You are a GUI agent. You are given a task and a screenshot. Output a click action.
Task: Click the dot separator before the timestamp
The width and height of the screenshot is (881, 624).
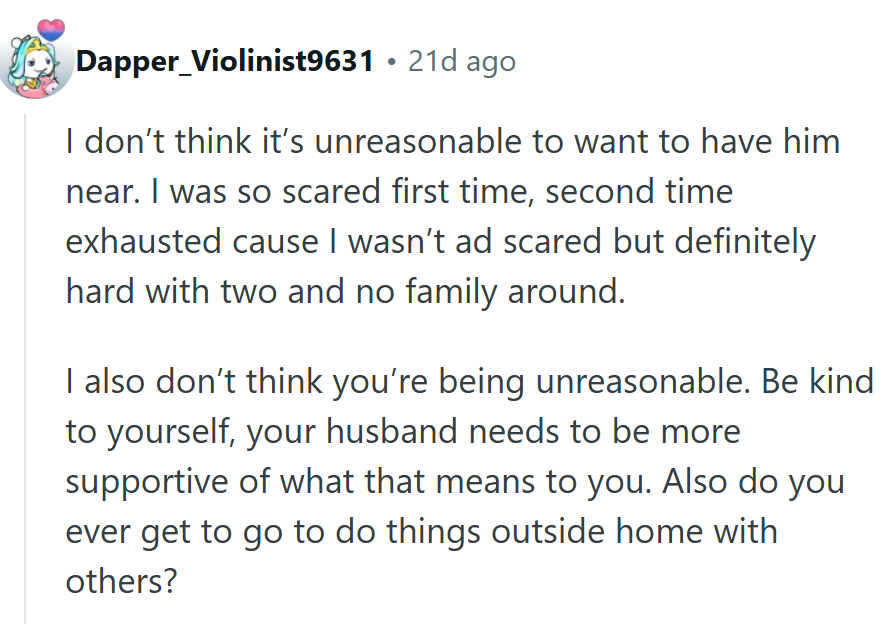point(391,62)
